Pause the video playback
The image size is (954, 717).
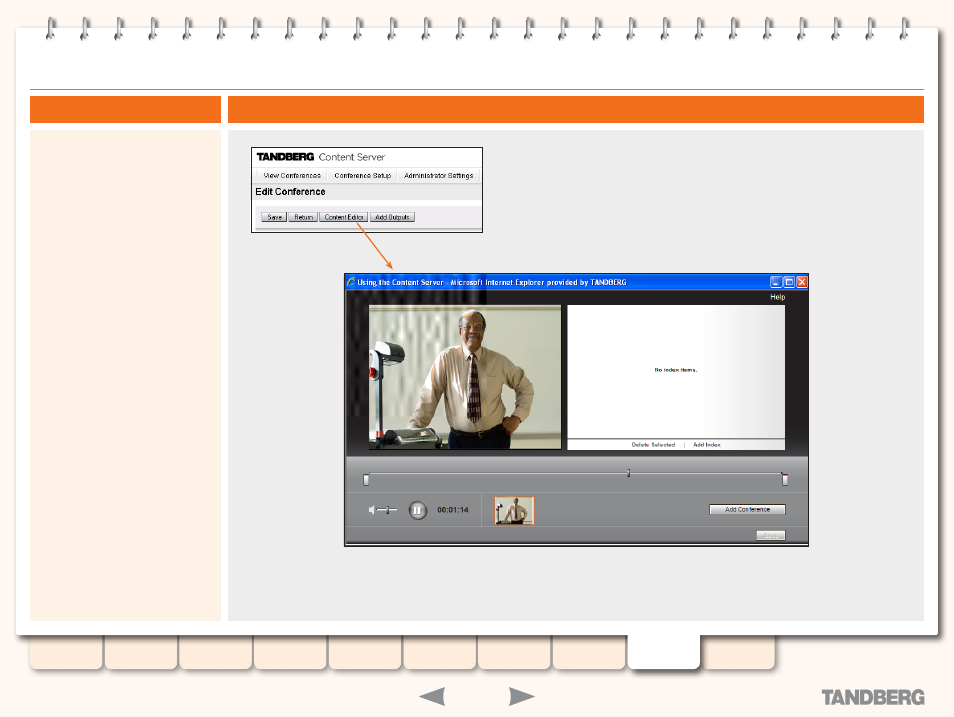417,510
